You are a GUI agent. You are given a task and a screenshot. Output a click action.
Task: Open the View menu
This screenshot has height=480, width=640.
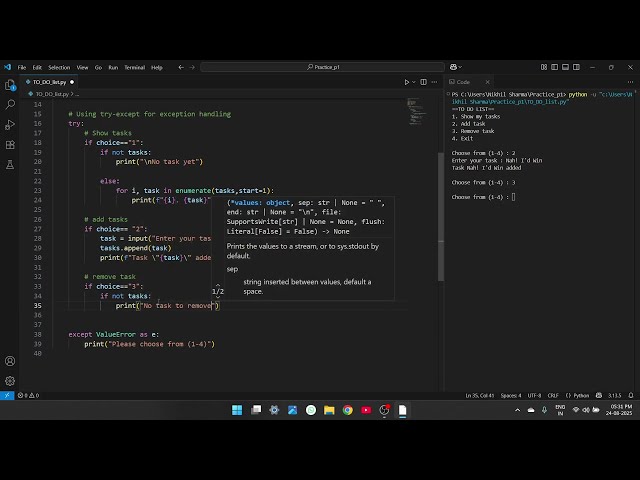[x=82, y=67]
